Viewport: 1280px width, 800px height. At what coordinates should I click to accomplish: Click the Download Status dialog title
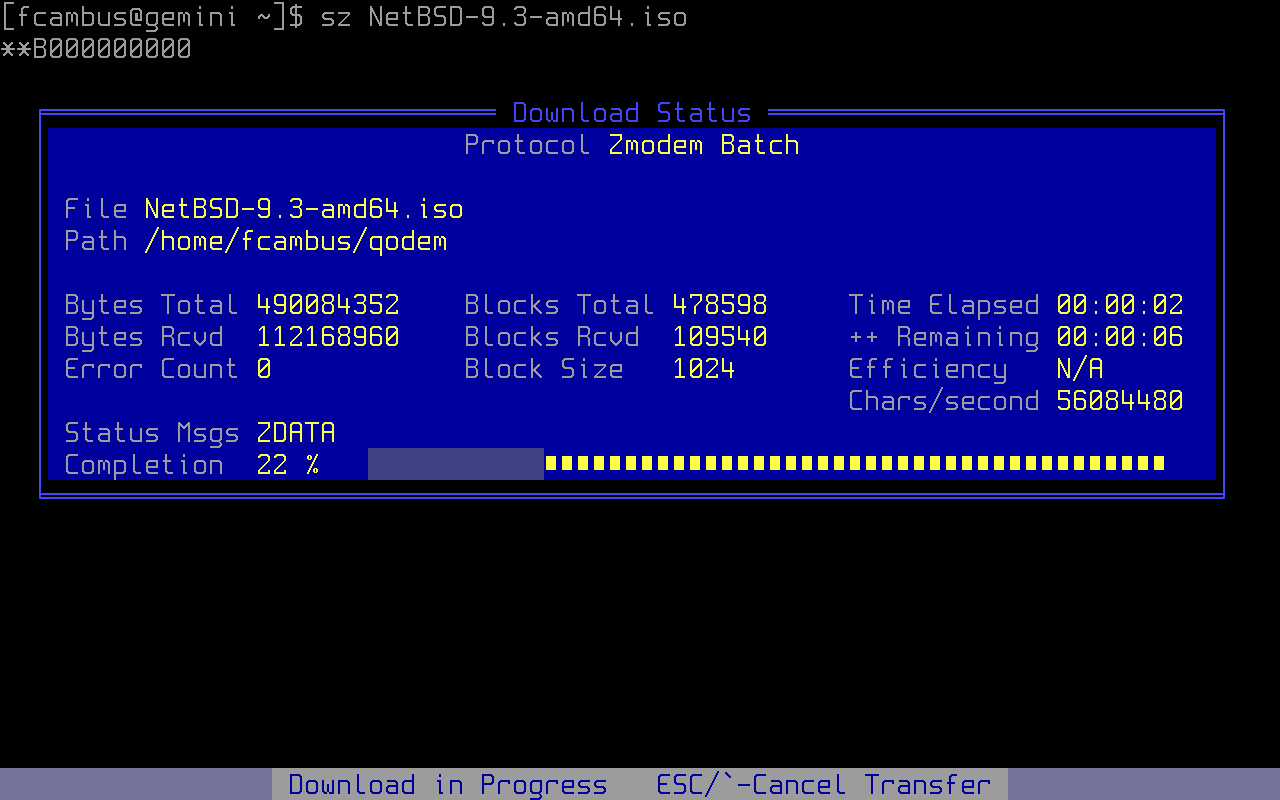(632, 113)
